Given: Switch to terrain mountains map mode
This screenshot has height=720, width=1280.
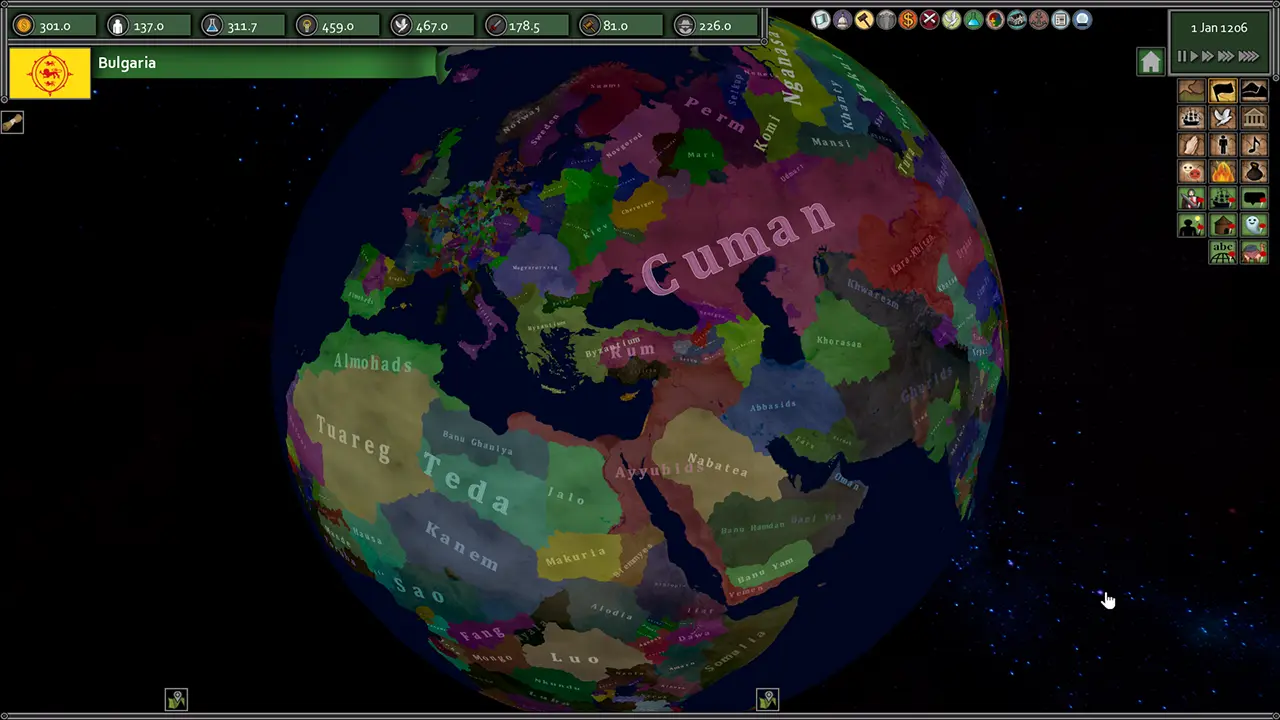Looking at the screenshot, I should 1254,92.
